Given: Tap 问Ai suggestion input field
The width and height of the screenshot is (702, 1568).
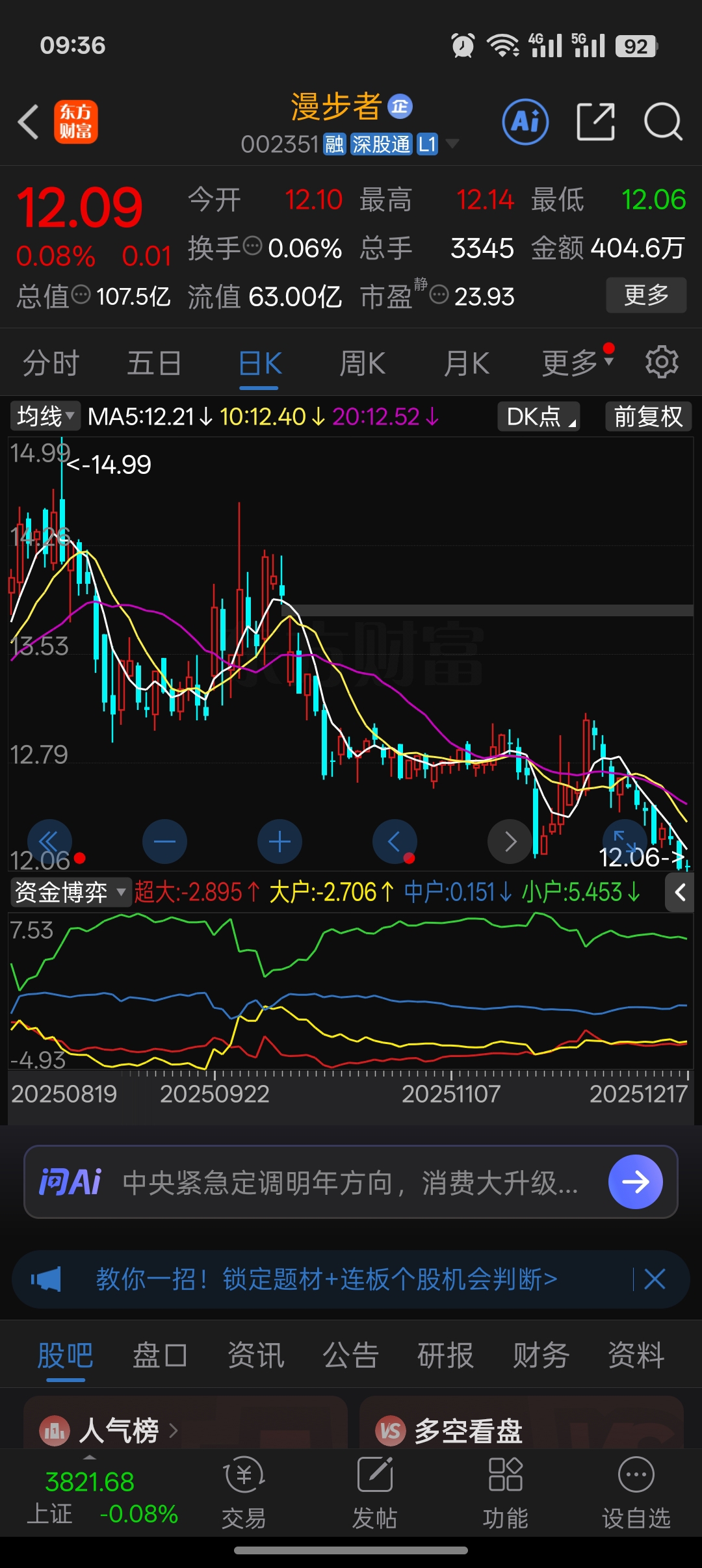Looking at the screenshot, I should [351, 1182].
